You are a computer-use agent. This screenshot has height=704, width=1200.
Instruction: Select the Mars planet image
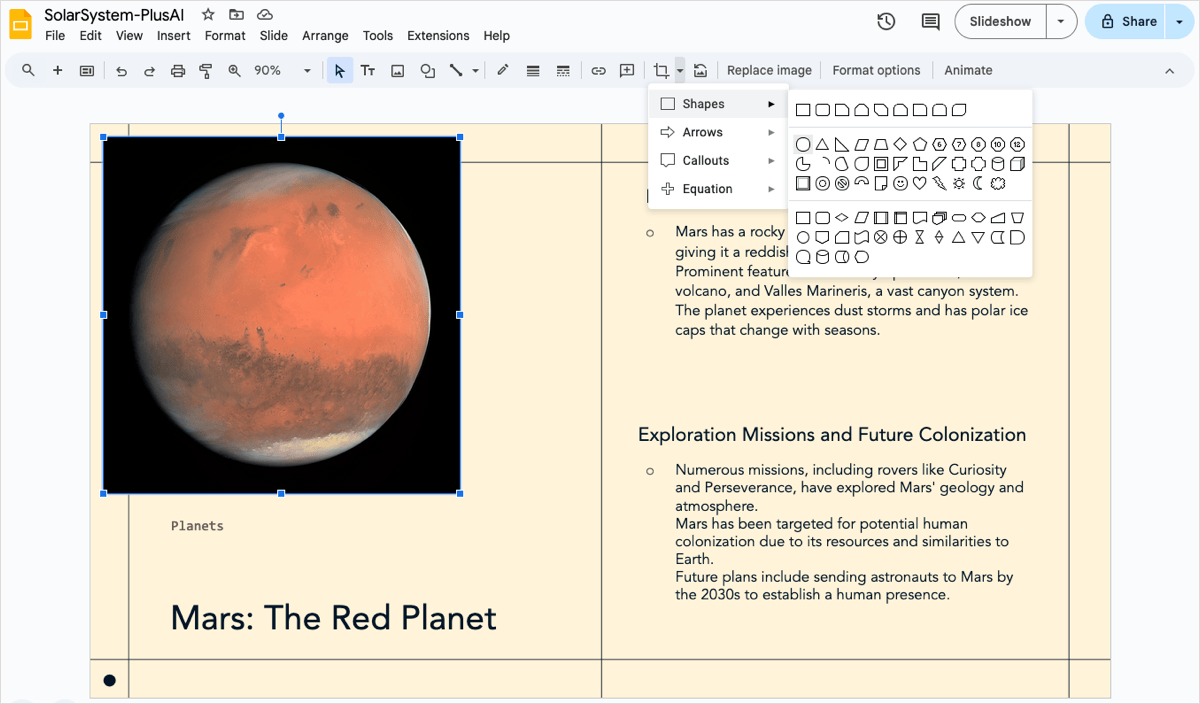click(281, 315)
